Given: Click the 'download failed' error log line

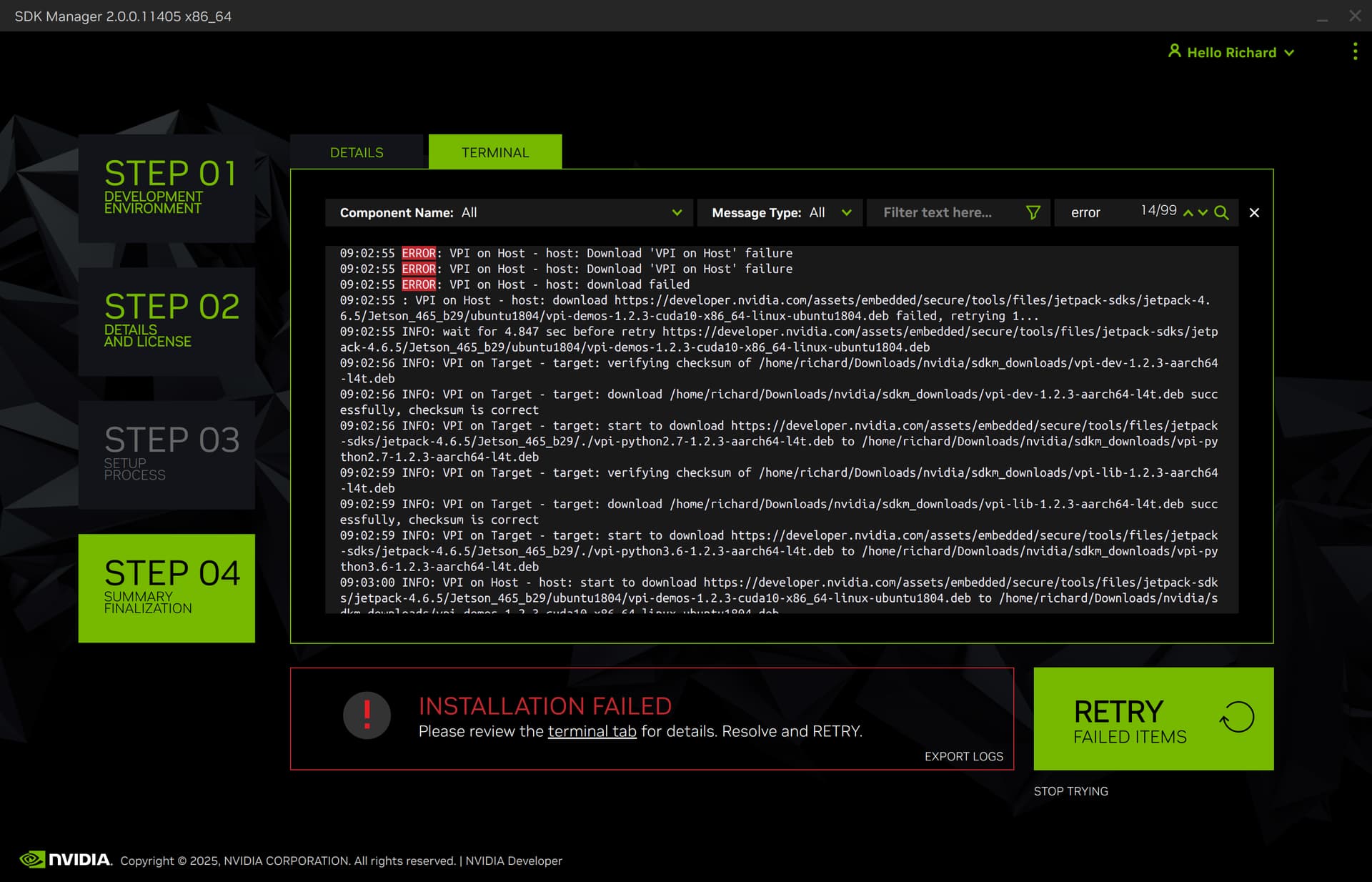Looking at the screenshot, I should tap(514, 284).
